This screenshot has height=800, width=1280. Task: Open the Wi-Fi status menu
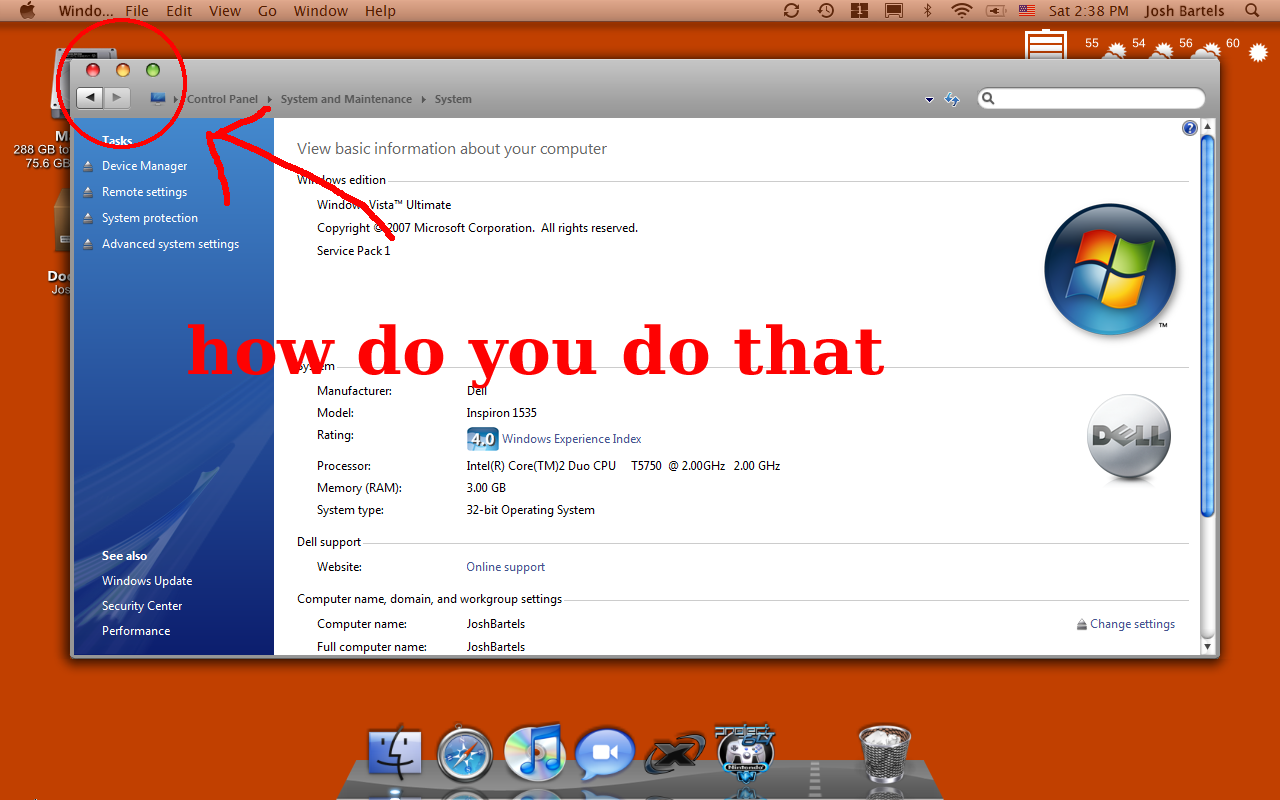click(x=961, y=10)
